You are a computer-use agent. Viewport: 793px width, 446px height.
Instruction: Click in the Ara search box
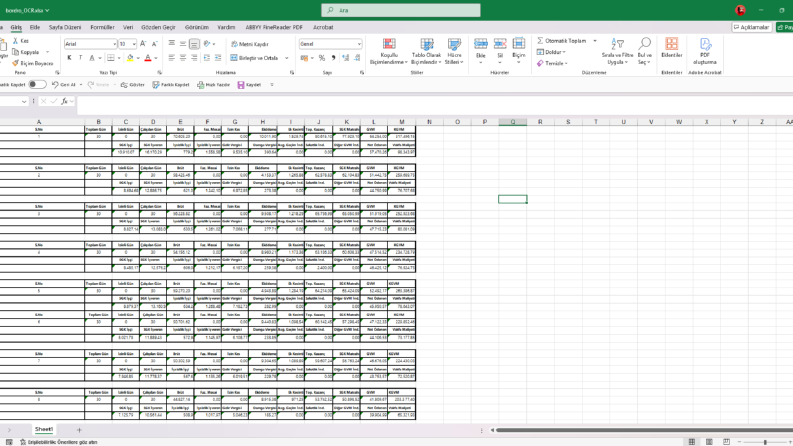pos(401,10)
